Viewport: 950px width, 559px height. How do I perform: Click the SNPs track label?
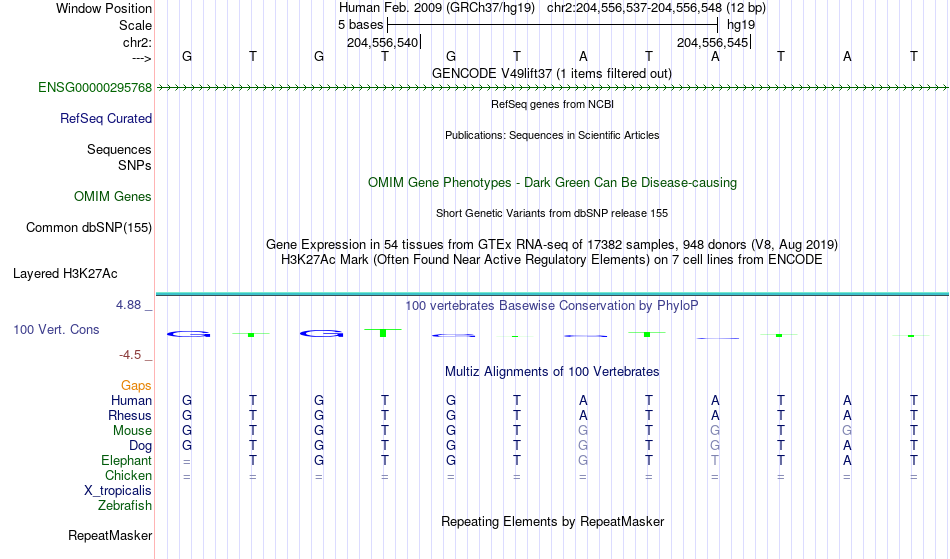pyautogui.click(x=135, y=165)
